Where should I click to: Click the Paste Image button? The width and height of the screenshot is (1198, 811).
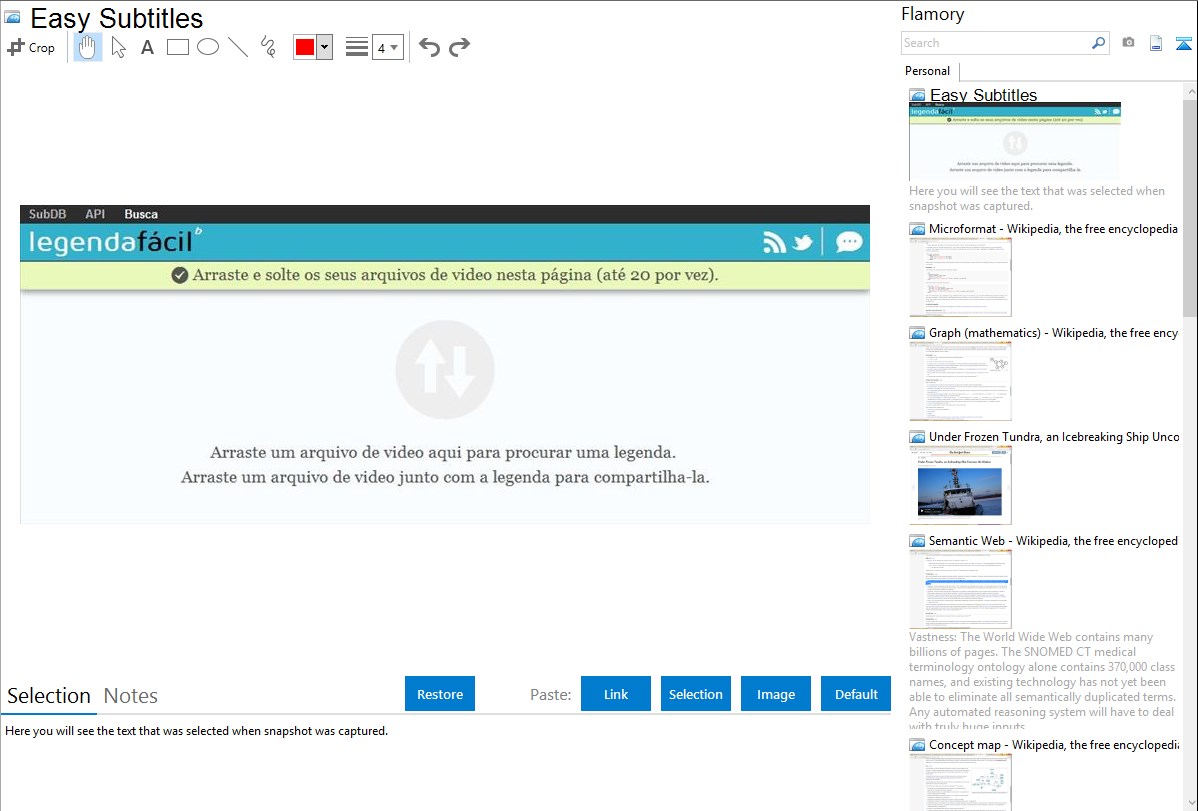(776, 694)
